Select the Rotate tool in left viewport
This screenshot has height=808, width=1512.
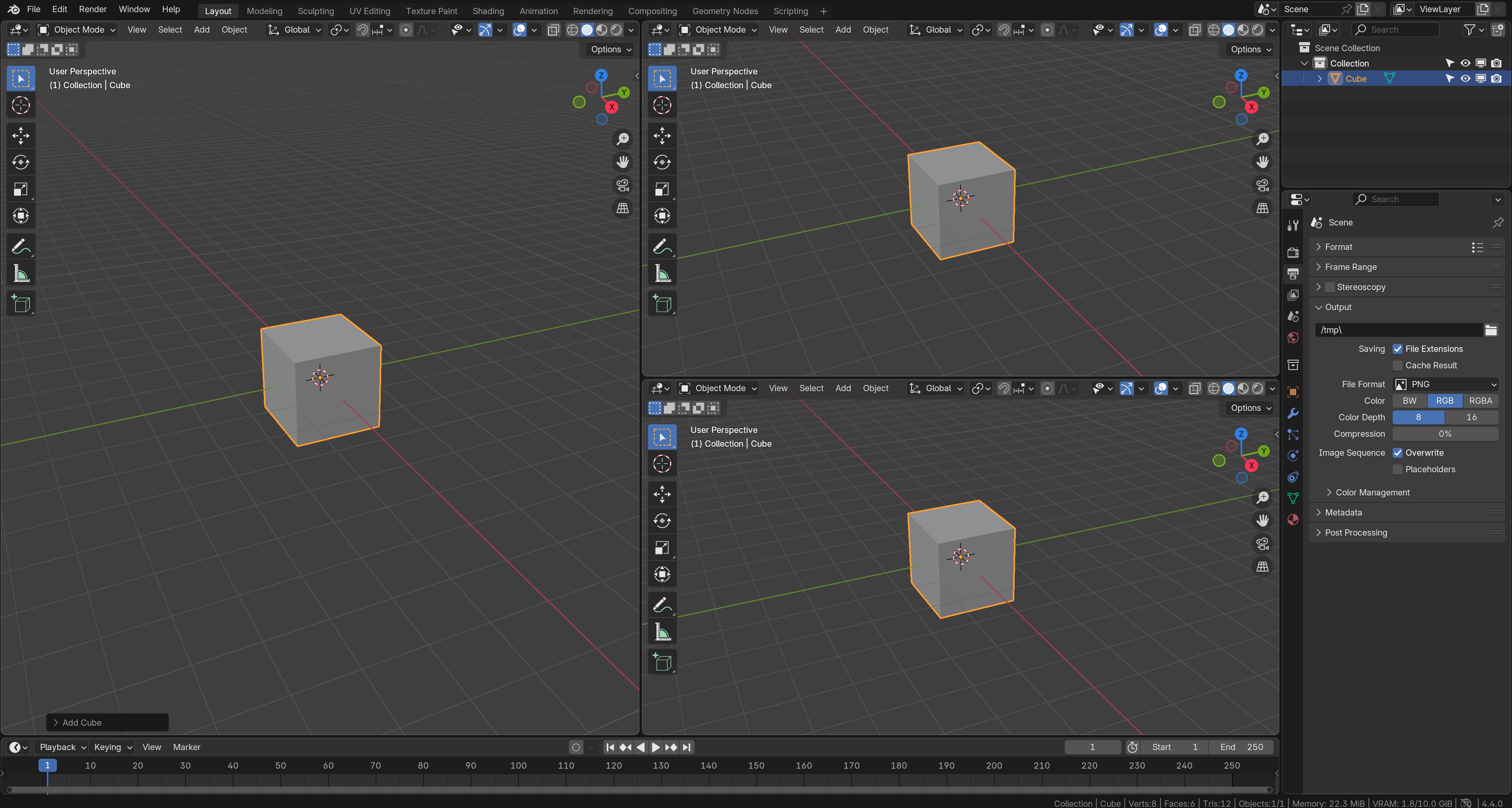pyautogui.click(x=20, y=163)
